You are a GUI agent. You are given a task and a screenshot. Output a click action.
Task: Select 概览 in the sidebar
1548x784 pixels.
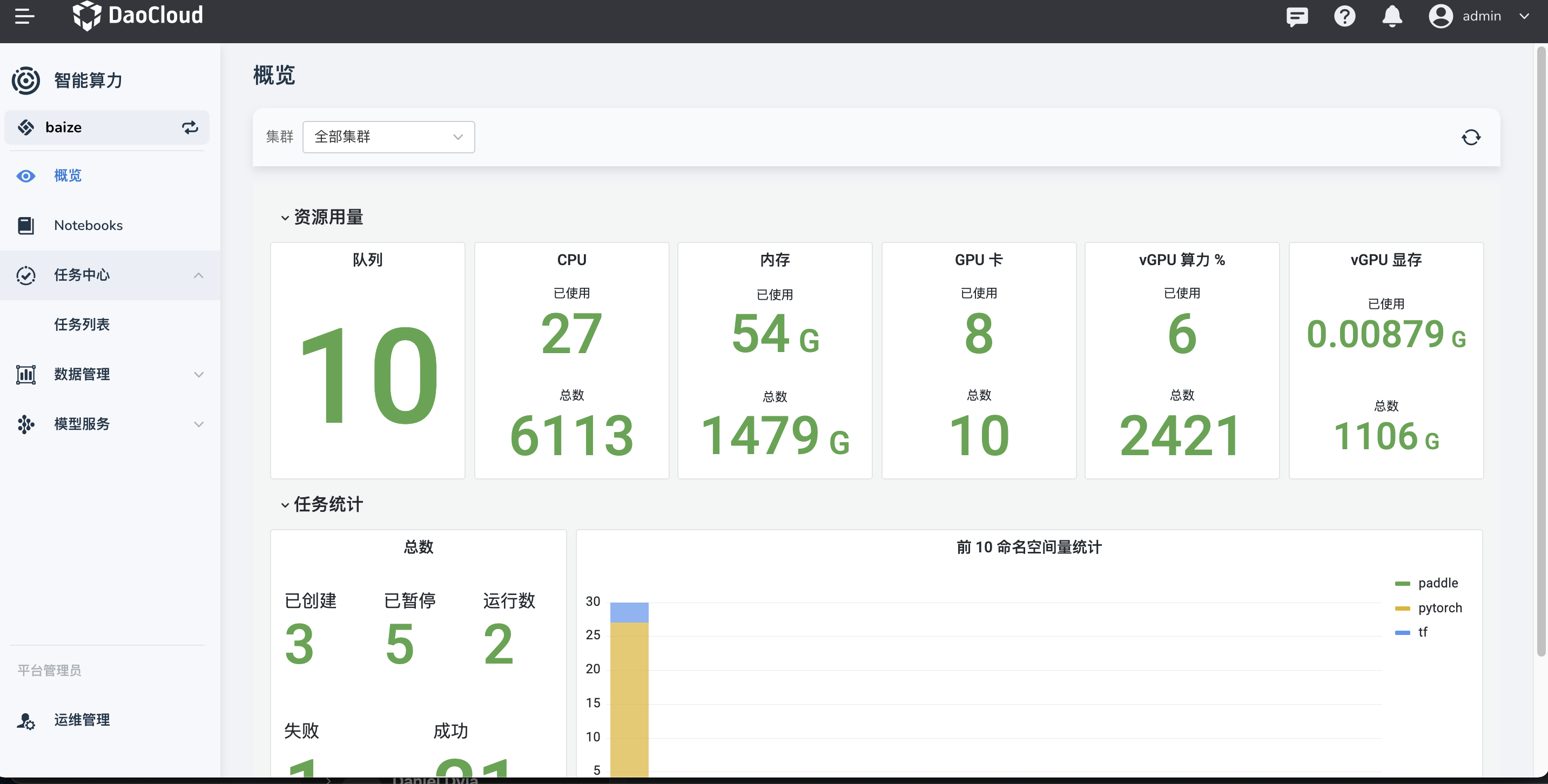68,175
